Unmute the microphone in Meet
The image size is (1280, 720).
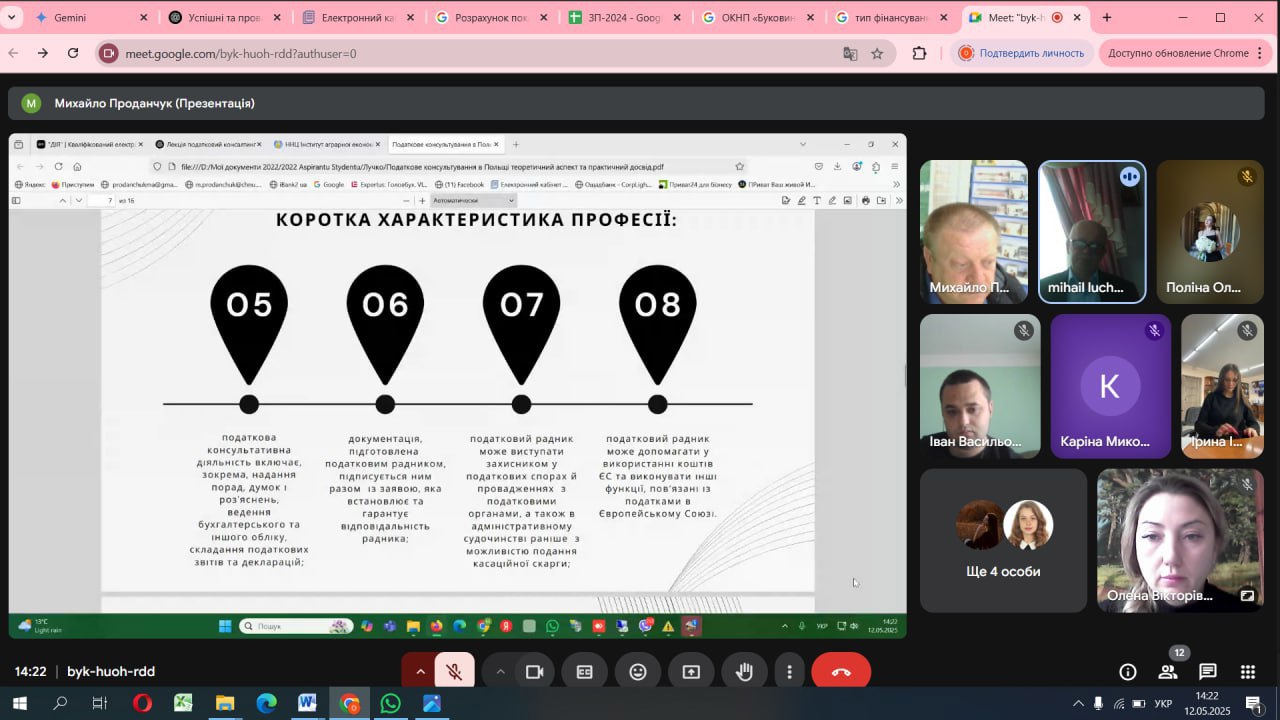click(454, 672)
